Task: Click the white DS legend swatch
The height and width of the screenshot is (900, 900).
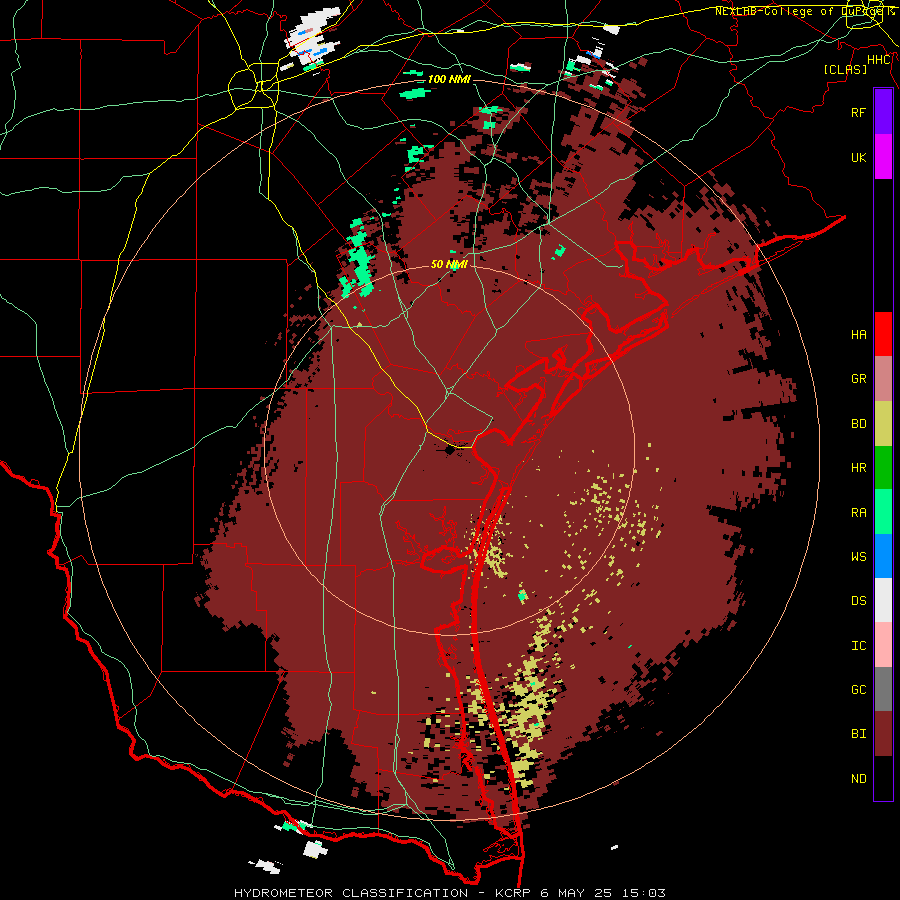Action: click(x=883, y=600)
